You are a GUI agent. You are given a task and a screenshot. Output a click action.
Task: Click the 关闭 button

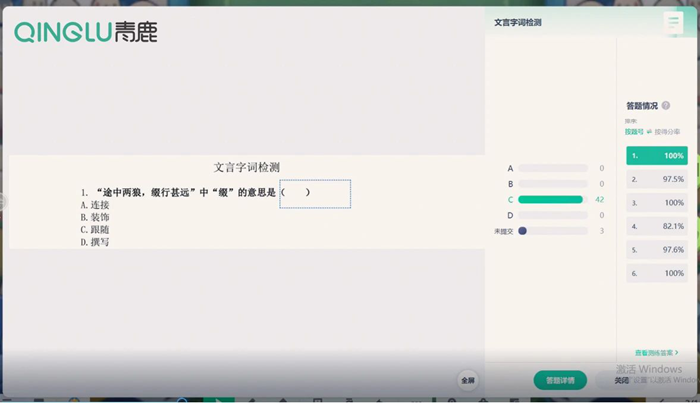[622, 380]
